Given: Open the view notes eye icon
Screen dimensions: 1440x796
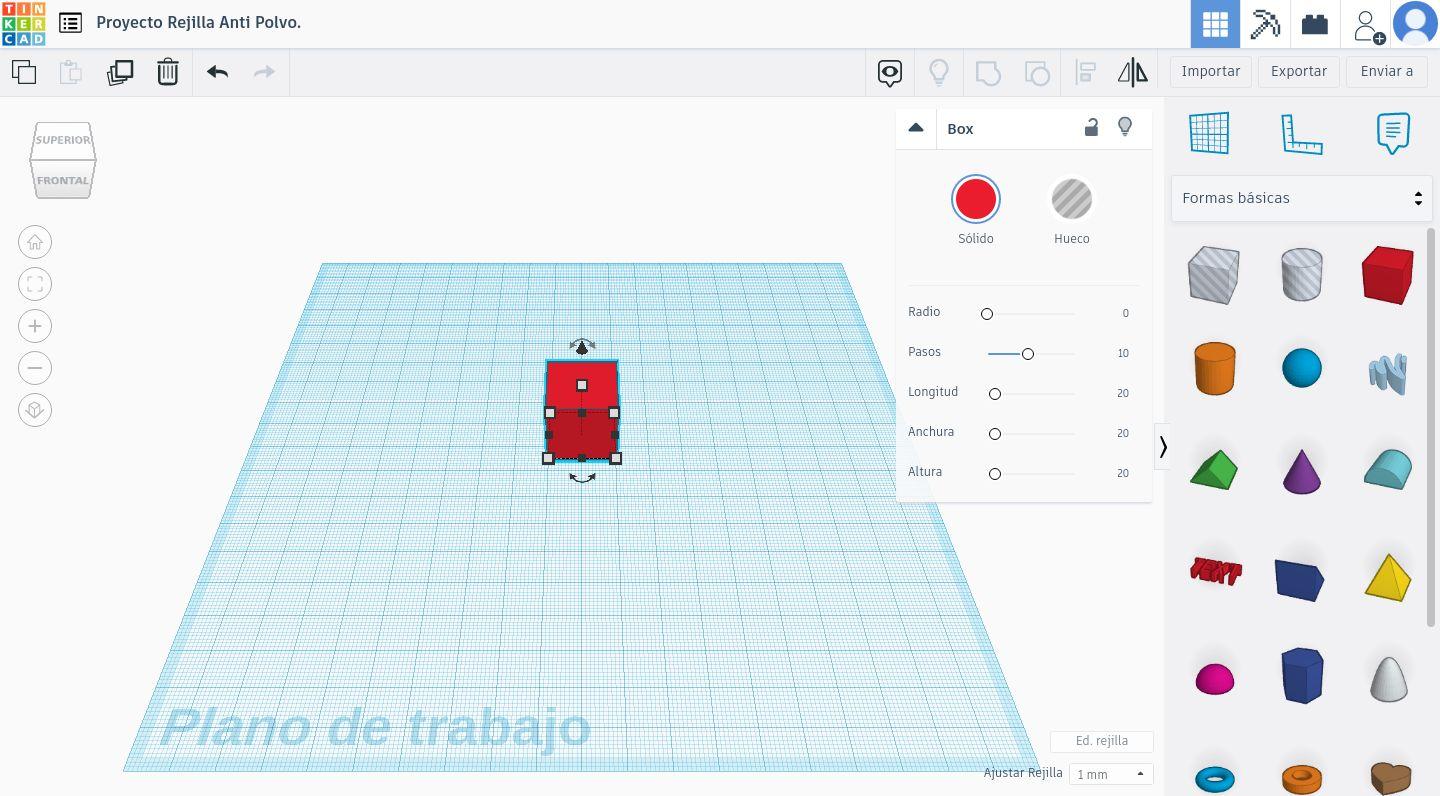Looking at the screenshot, I should point(890,72).
